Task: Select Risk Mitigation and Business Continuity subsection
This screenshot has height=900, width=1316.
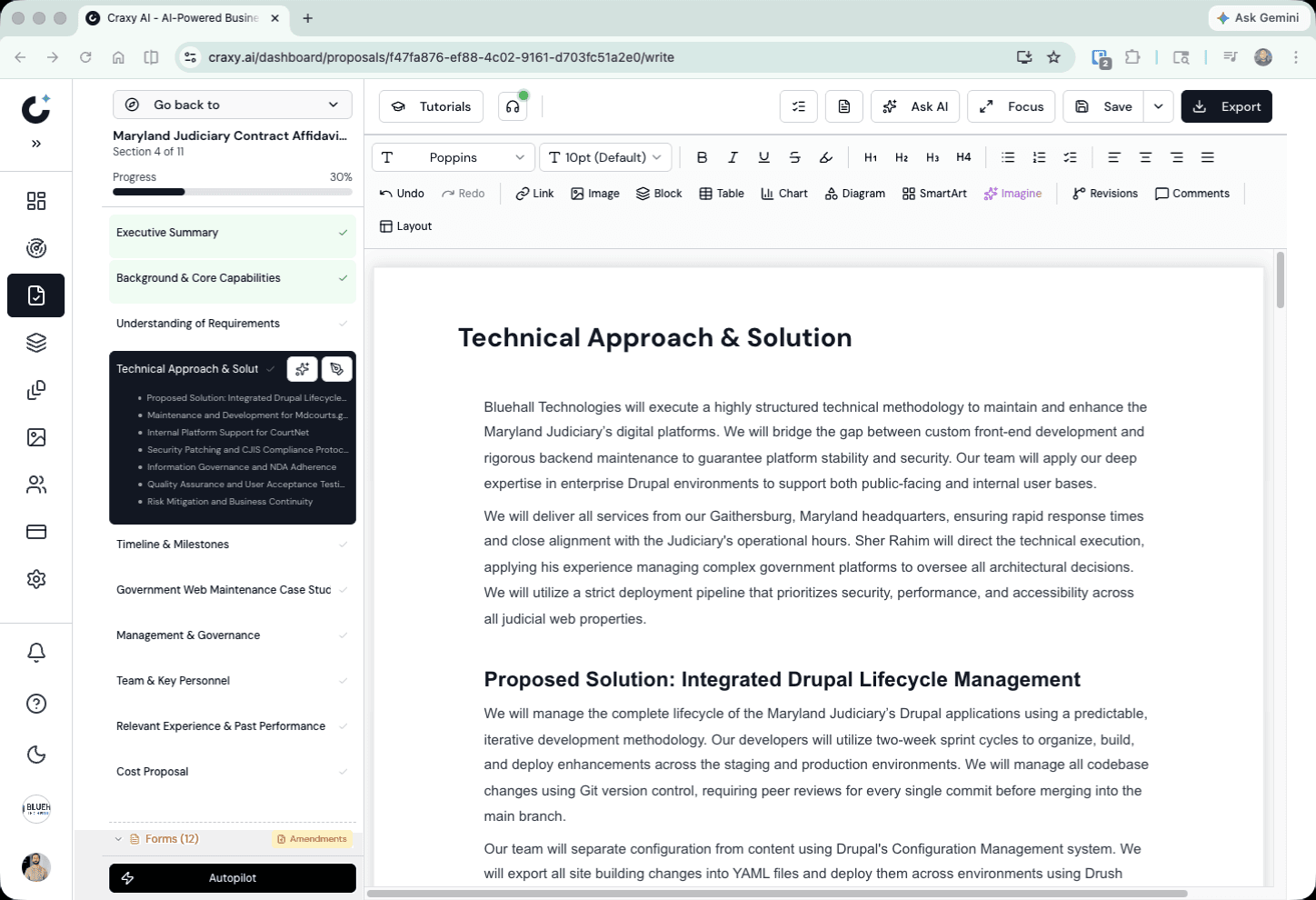Action: [x=230, y=502]
